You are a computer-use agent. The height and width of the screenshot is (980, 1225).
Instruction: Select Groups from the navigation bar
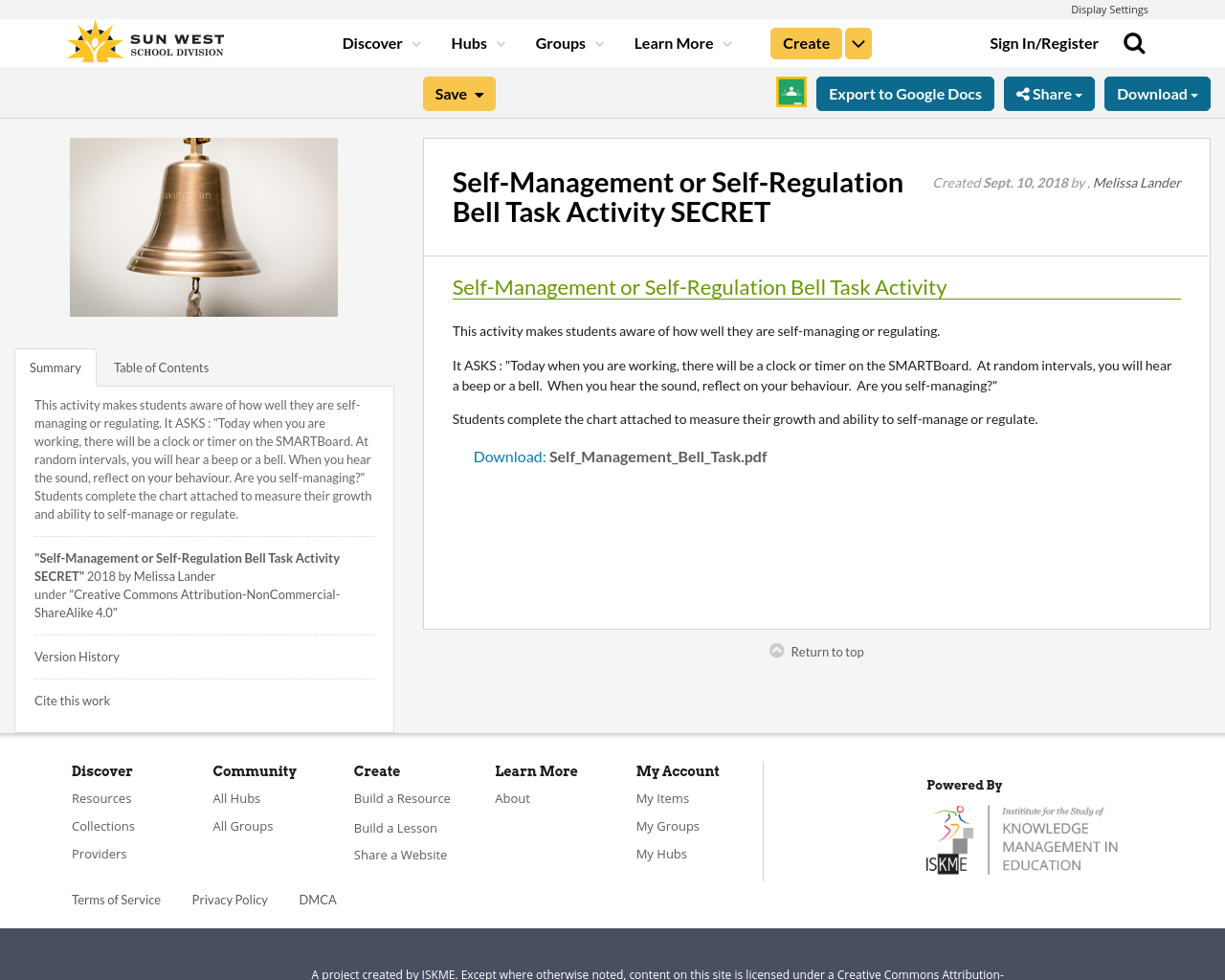pos(561,42)
